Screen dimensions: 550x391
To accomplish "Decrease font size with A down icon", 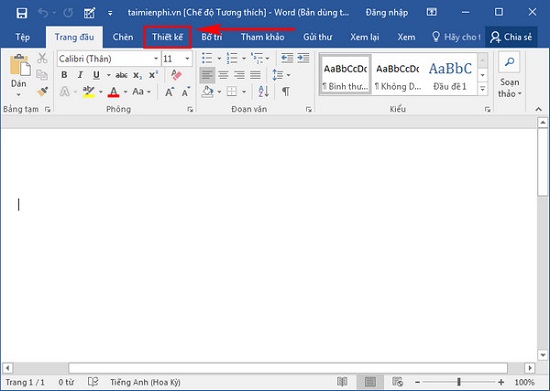I will tap(186, 92).
